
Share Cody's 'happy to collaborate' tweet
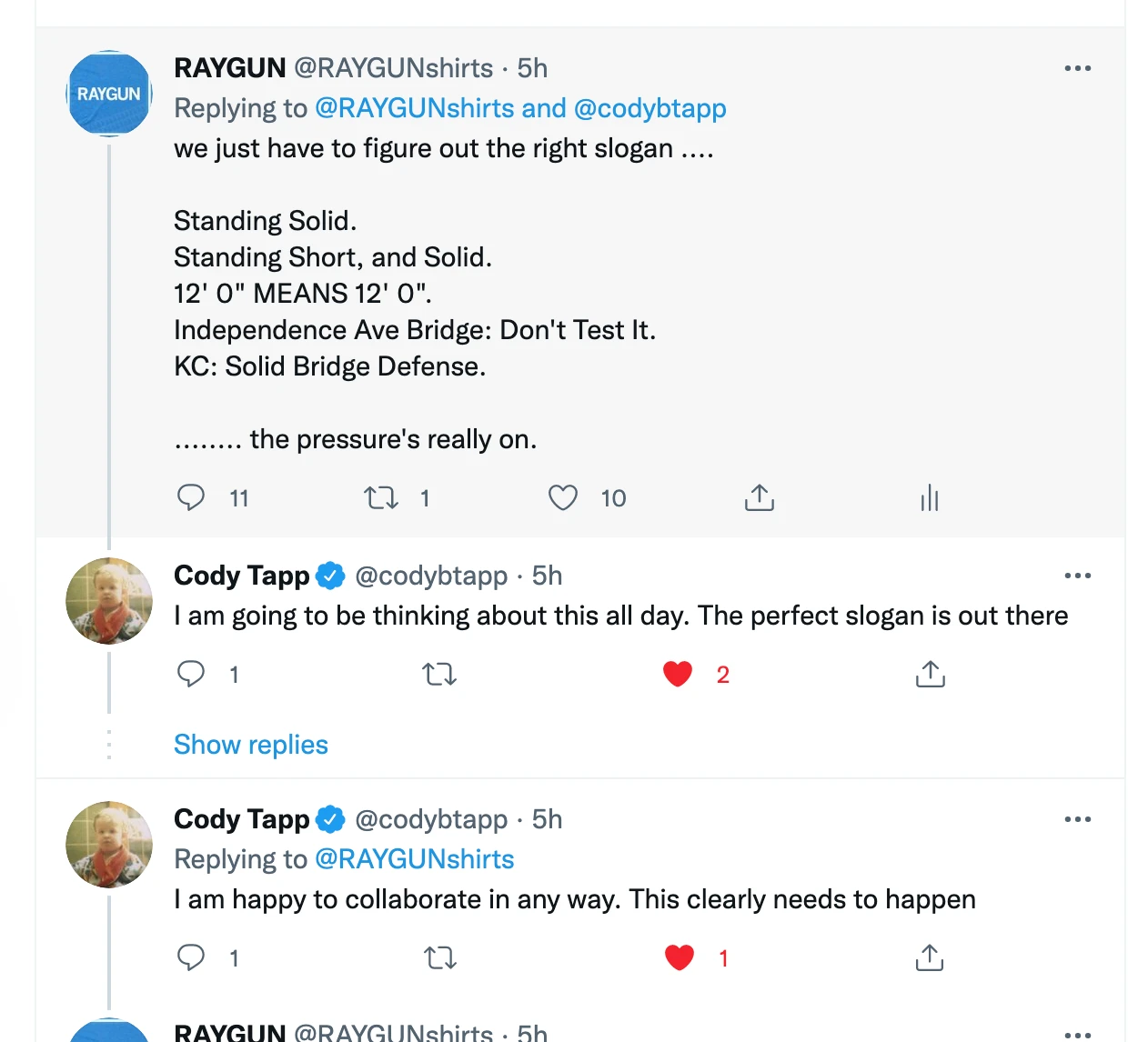(930, 957)
